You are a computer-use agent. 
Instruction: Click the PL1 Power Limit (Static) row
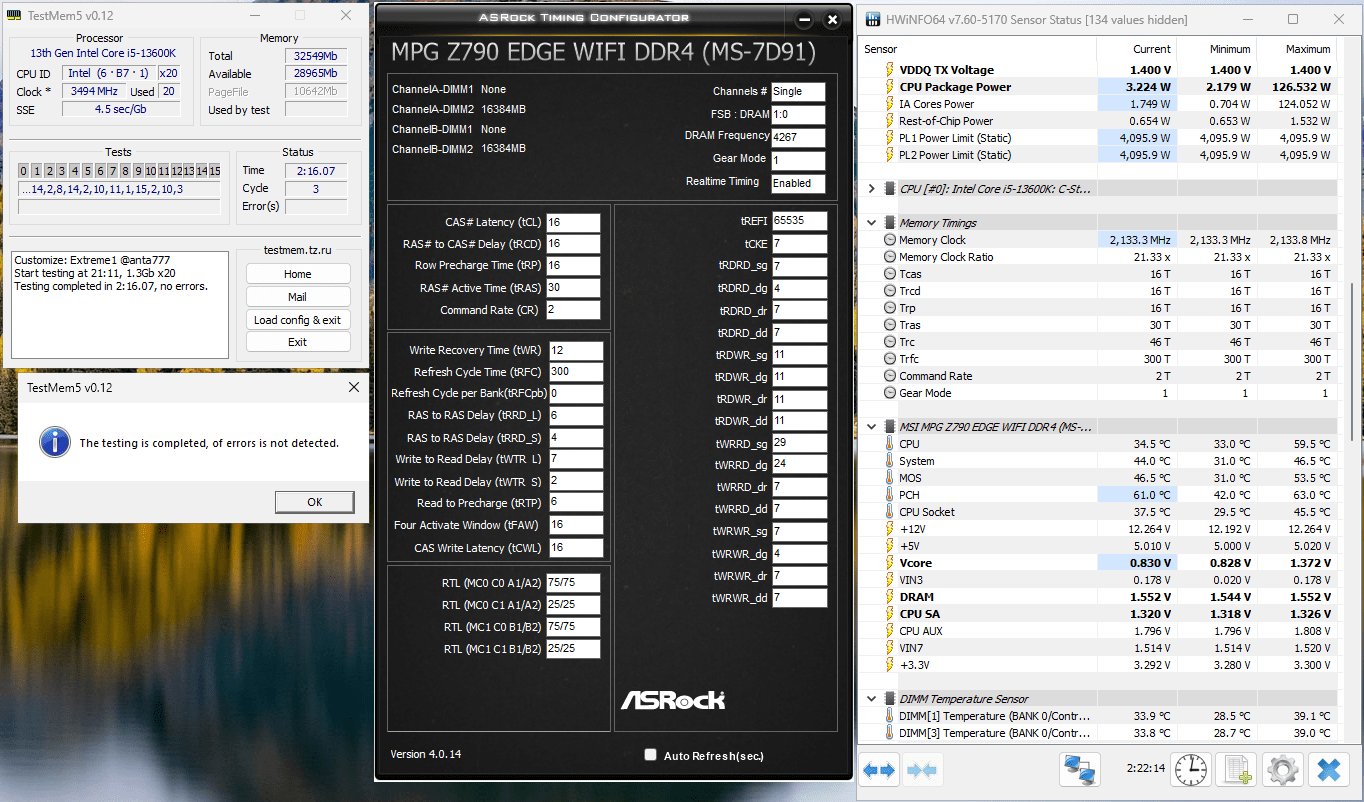pyautogui.click(x=1098, y=138)
